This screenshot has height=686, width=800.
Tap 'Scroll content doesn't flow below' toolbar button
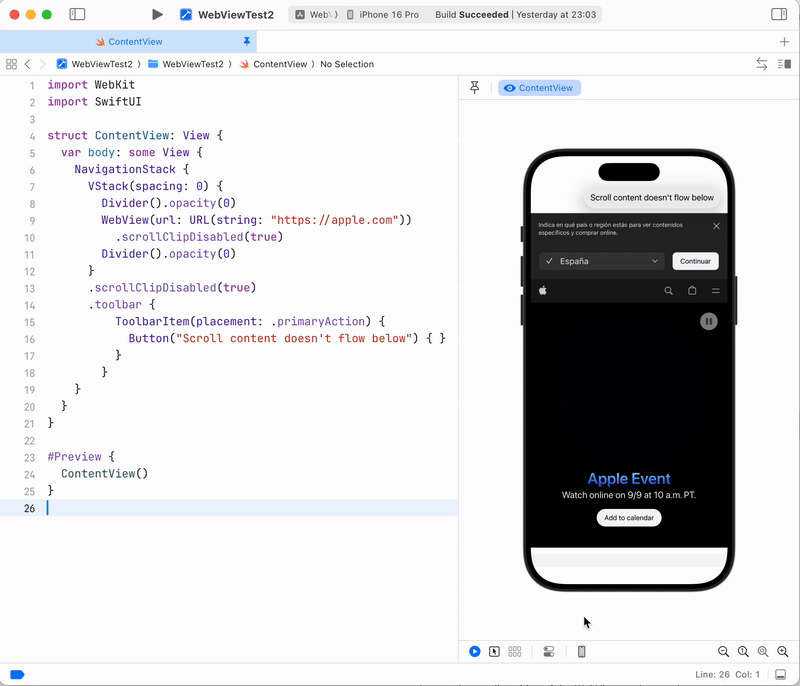tap(652, 197)
